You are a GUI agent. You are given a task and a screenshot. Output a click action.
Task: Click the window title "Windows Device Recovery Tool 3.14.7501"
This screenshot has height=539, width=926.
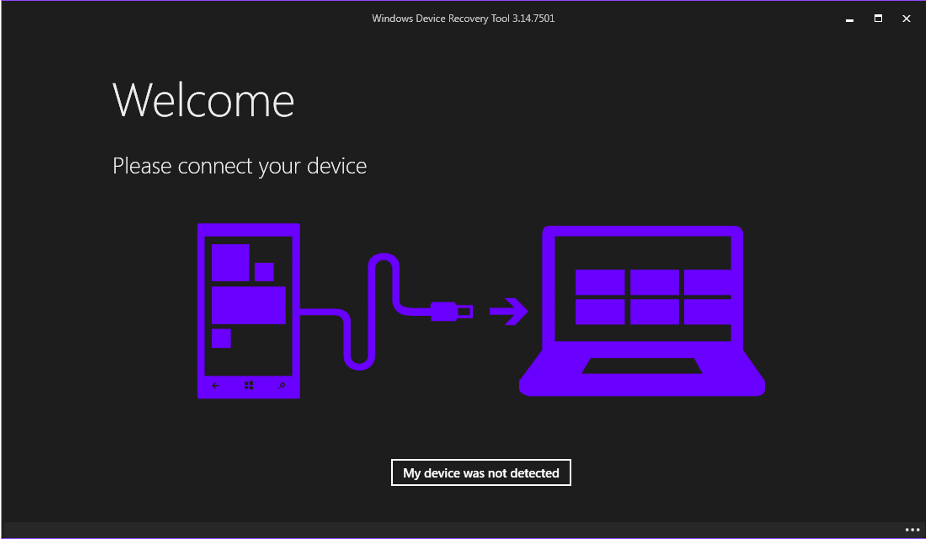[x=463, y=18]
